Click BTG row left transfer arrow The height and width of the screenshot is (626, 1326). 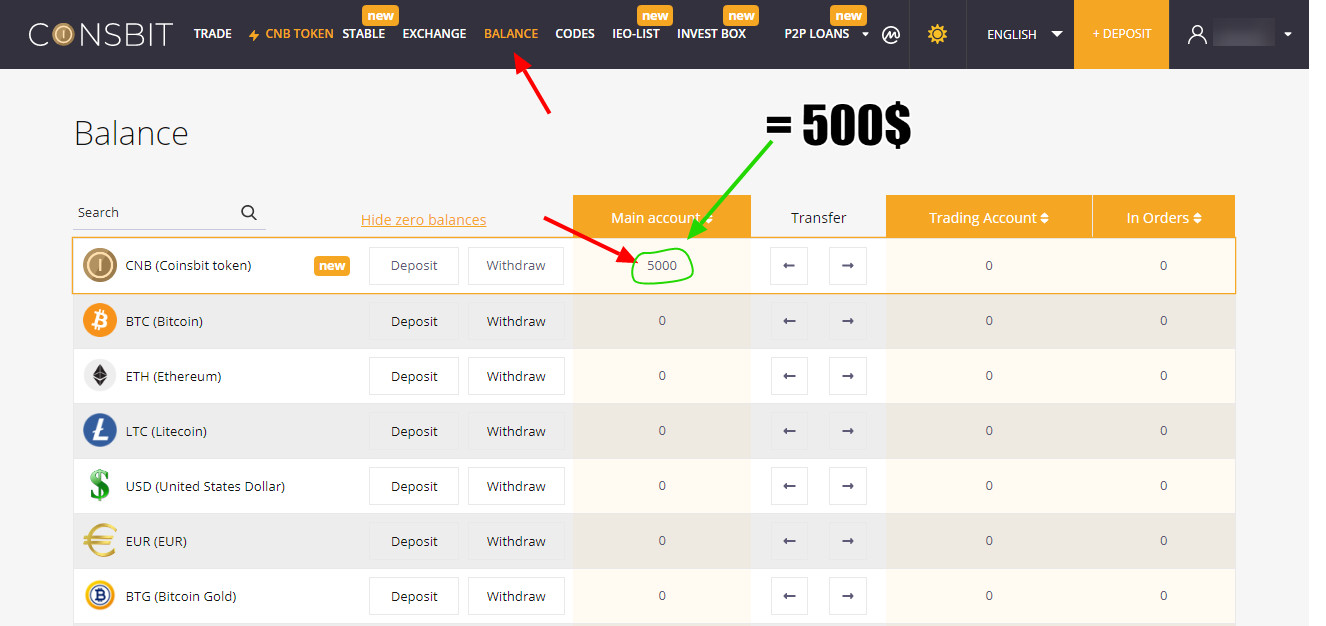coord(789,596)
